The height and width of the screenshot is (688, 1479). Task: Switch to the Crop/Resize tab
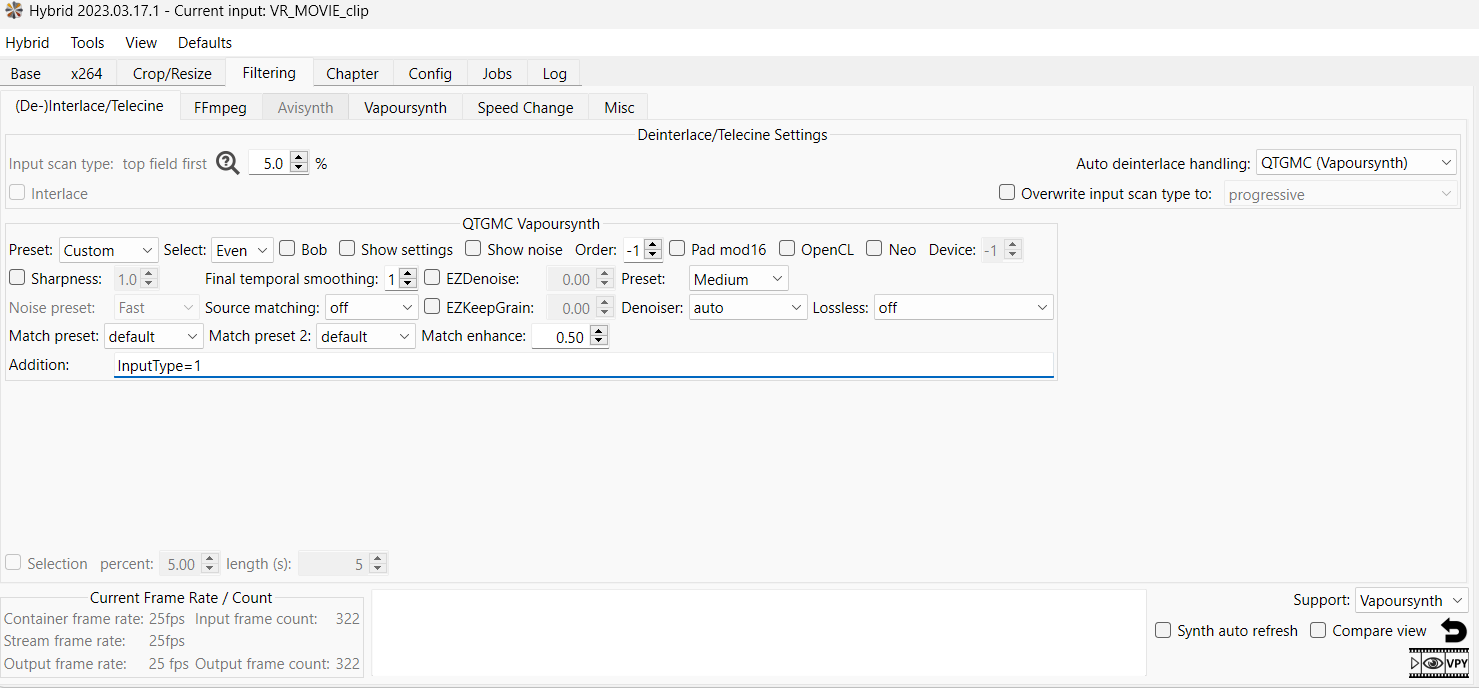(172, 73)
